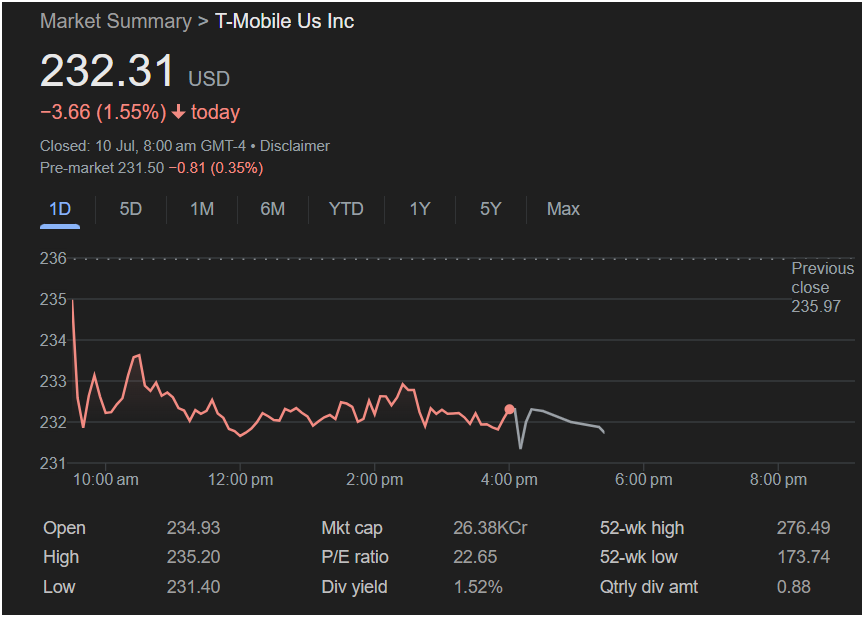This screenshot has height=617, width=864.
Task: Click the High value 235.20
Action: pyautogui.click(x=193, y=557)
